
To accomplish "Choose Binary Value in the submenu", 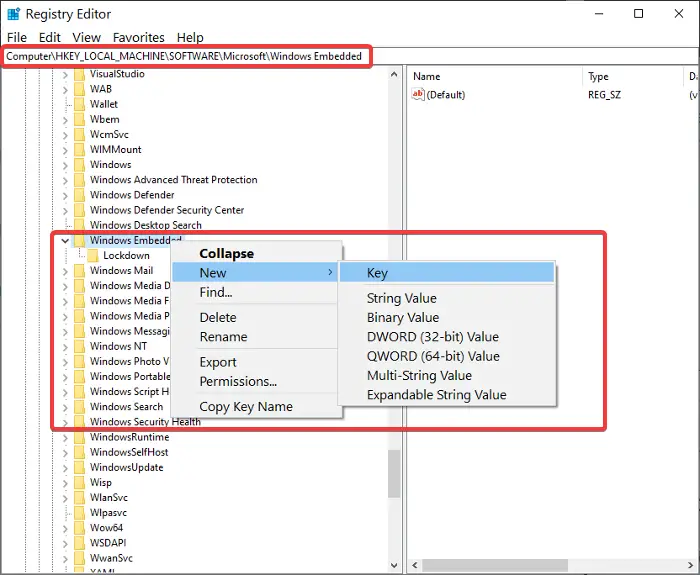I will click(446, 317).
